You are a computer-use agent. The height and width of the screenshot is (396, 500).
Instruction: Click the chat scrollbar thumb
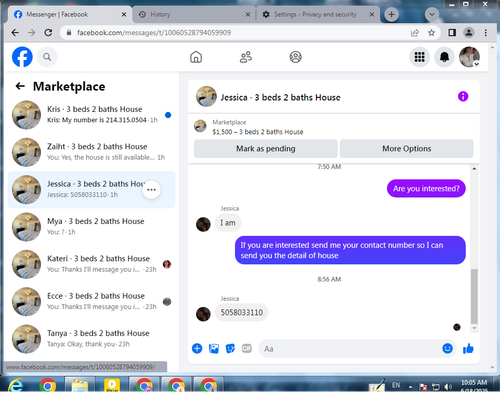(474, 296)
